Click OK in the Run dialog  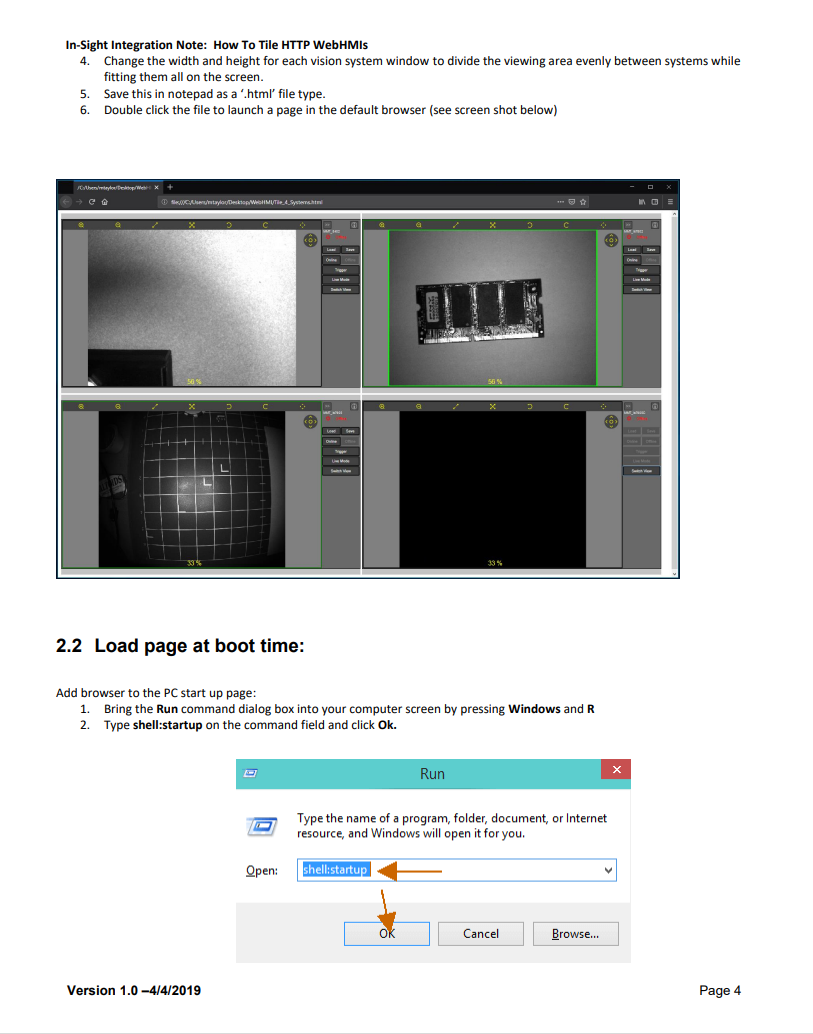(x=386, y=933)
